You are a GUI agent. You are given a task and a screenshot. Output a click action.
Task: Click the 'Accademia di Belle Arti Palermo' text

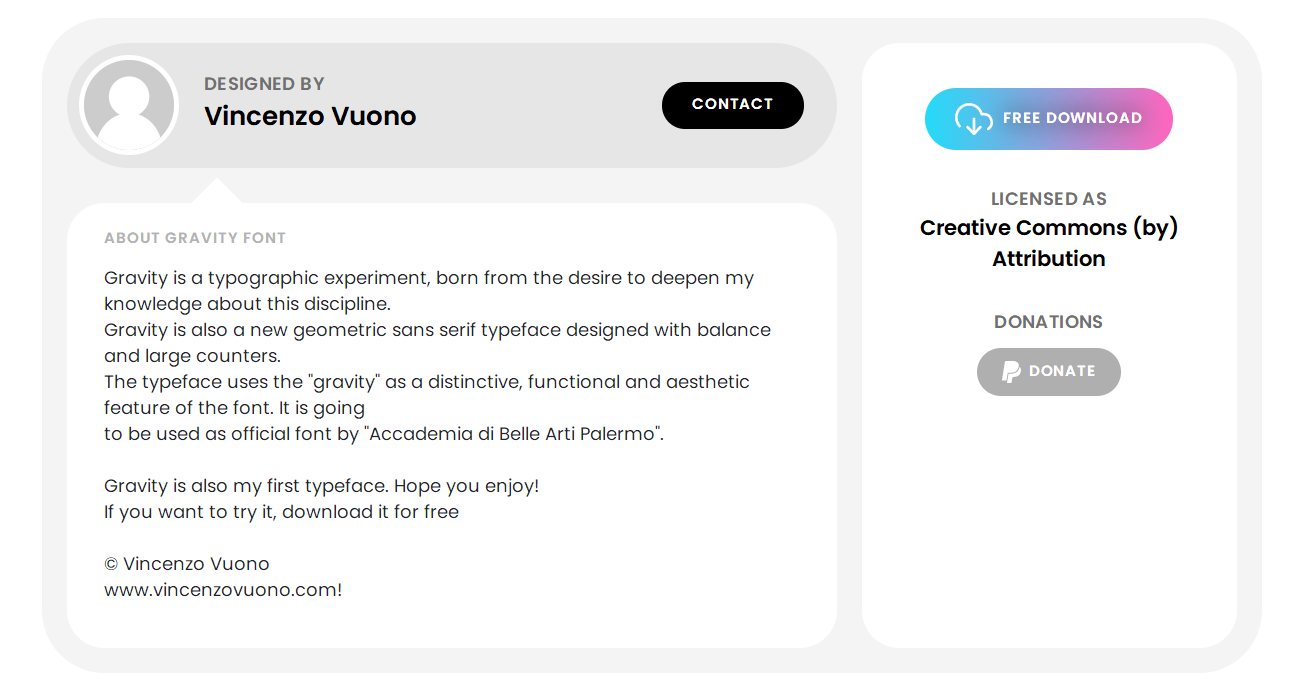click(511, 434)
